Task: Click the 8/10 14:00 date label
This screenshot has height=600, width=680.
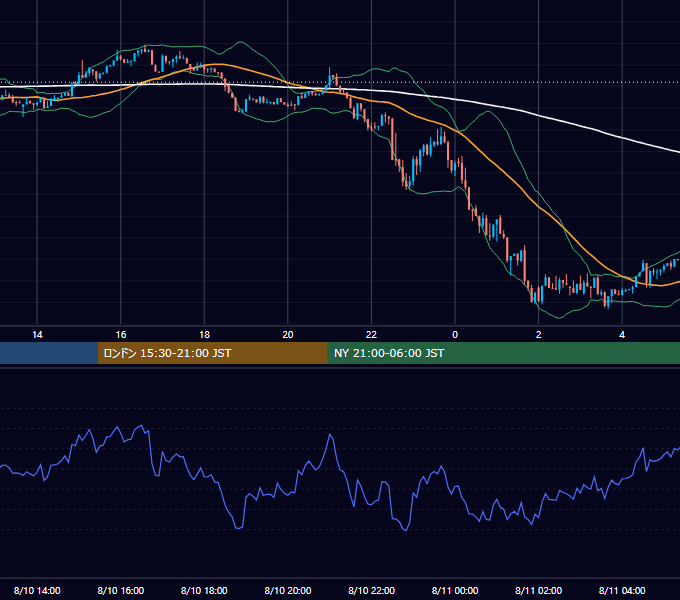Action: 37,590
